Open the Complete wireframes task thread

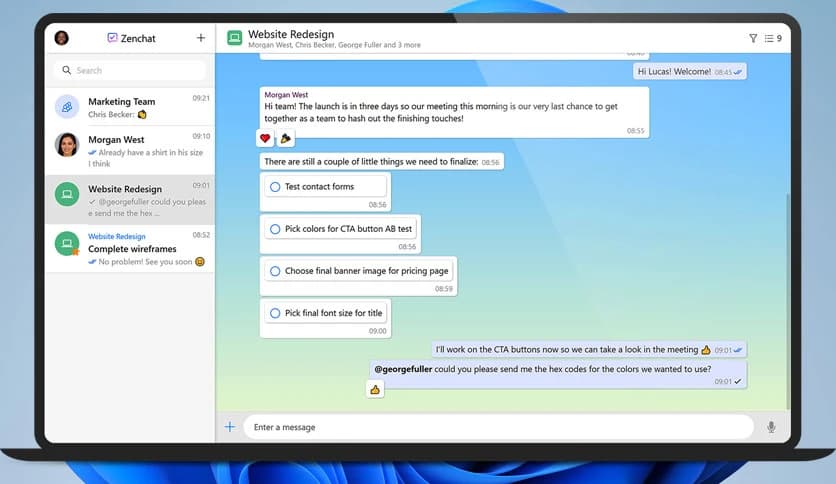point(130,249)
